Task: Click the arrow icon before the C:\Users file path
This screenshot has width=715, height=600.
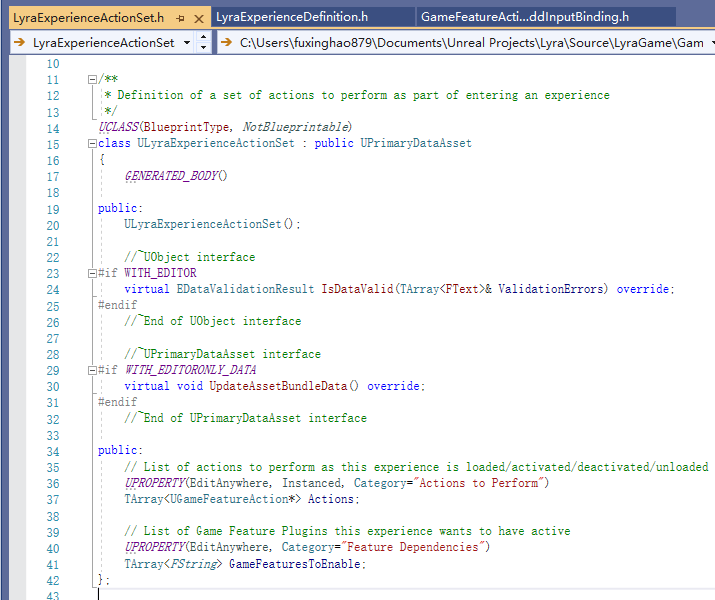Action: tap(227, 42)
